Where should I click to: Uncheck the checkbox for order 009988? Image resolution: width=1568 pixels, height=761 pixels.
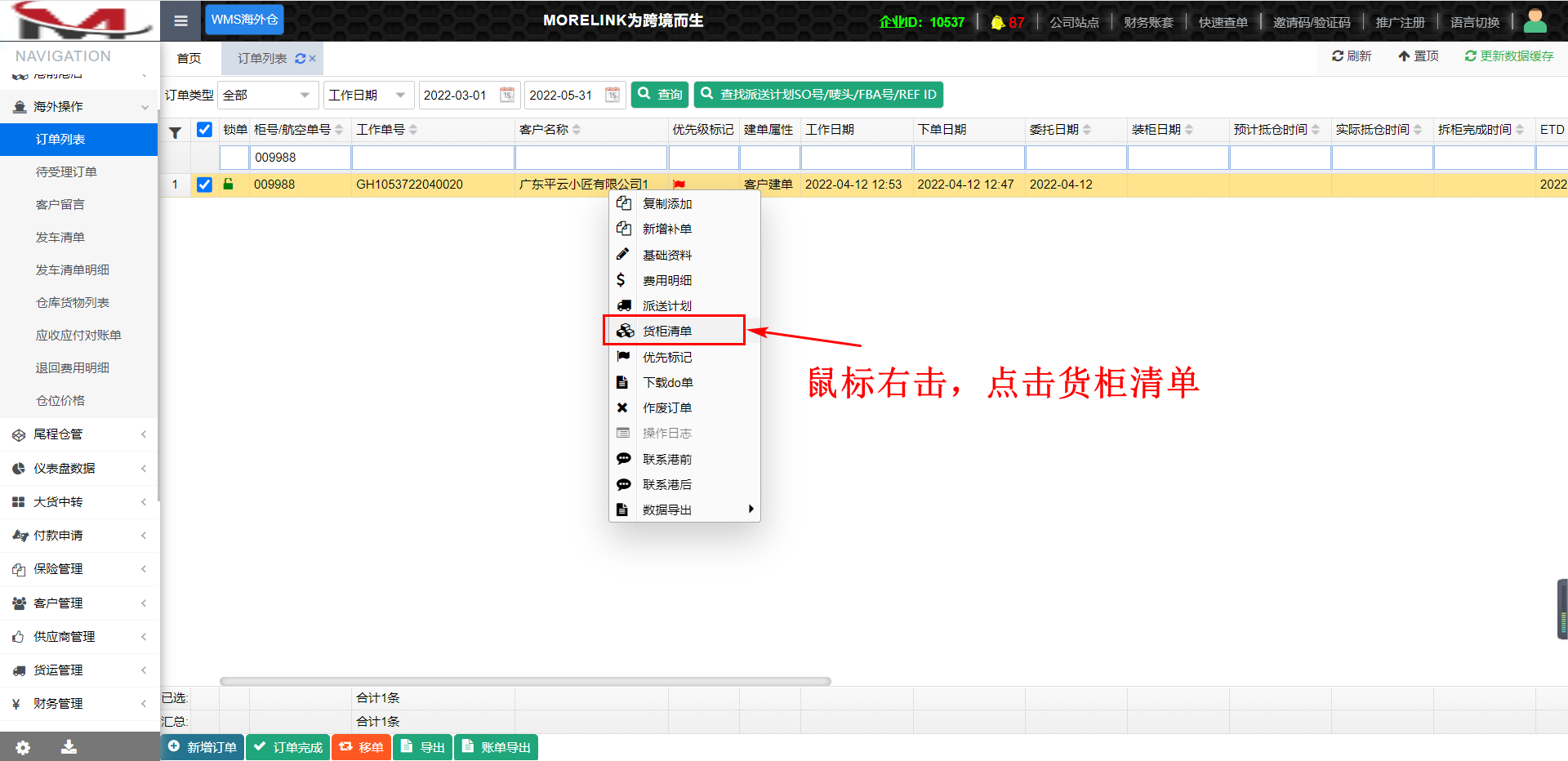point(204,185)
